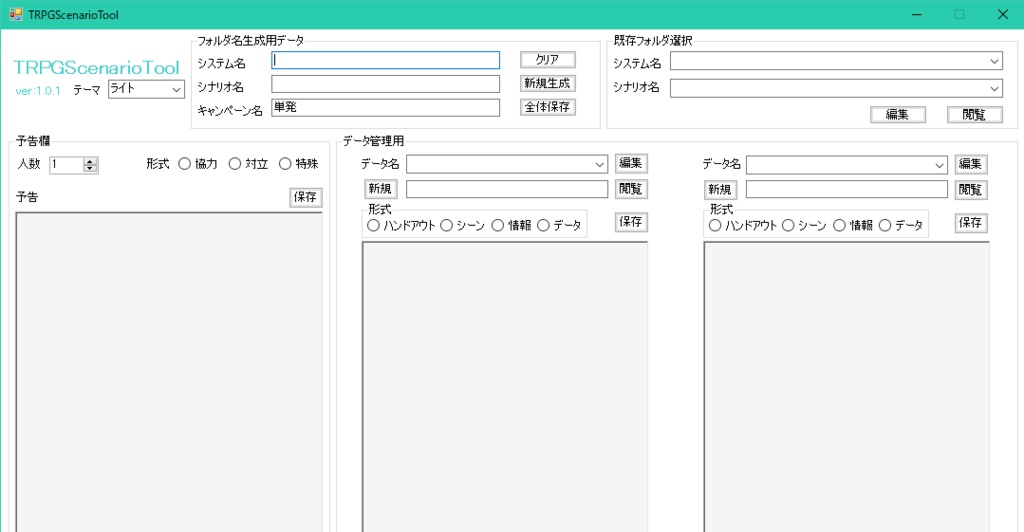Click the TRPGScenarioTool logo text

(x=96, y=68)
